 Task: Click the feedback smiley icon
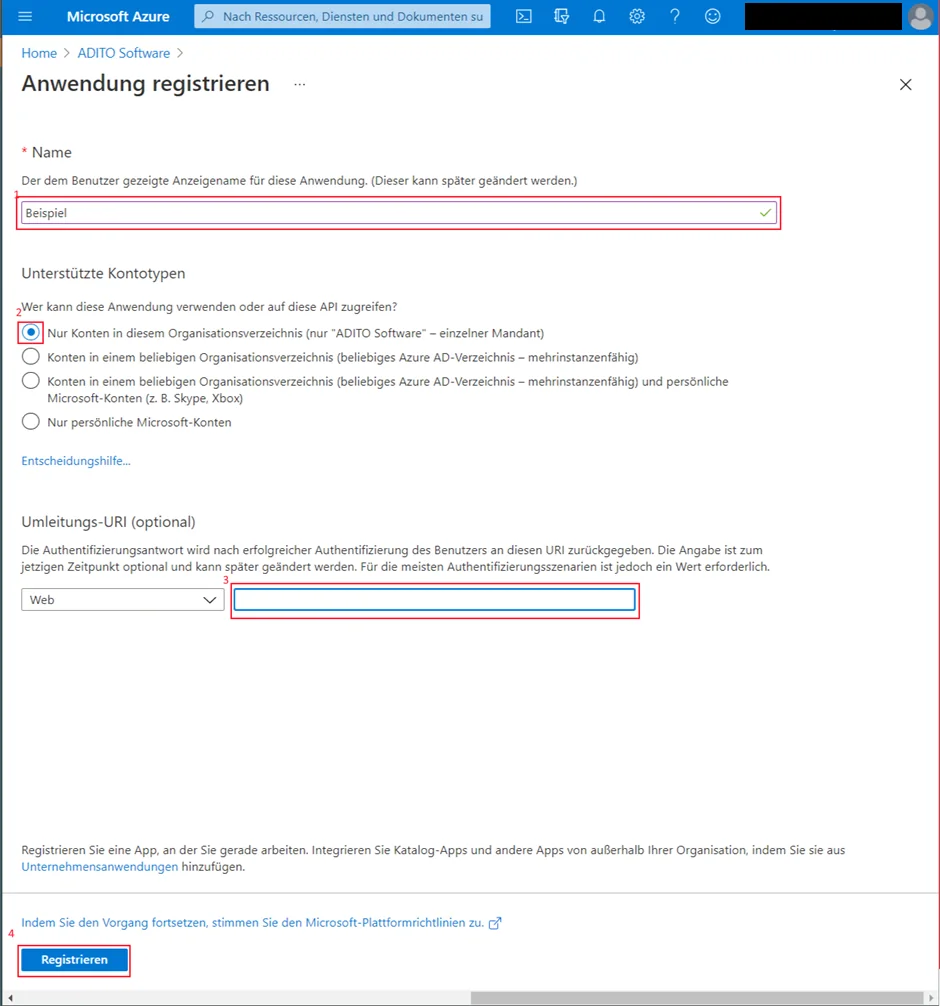click(x=712, y=16)
